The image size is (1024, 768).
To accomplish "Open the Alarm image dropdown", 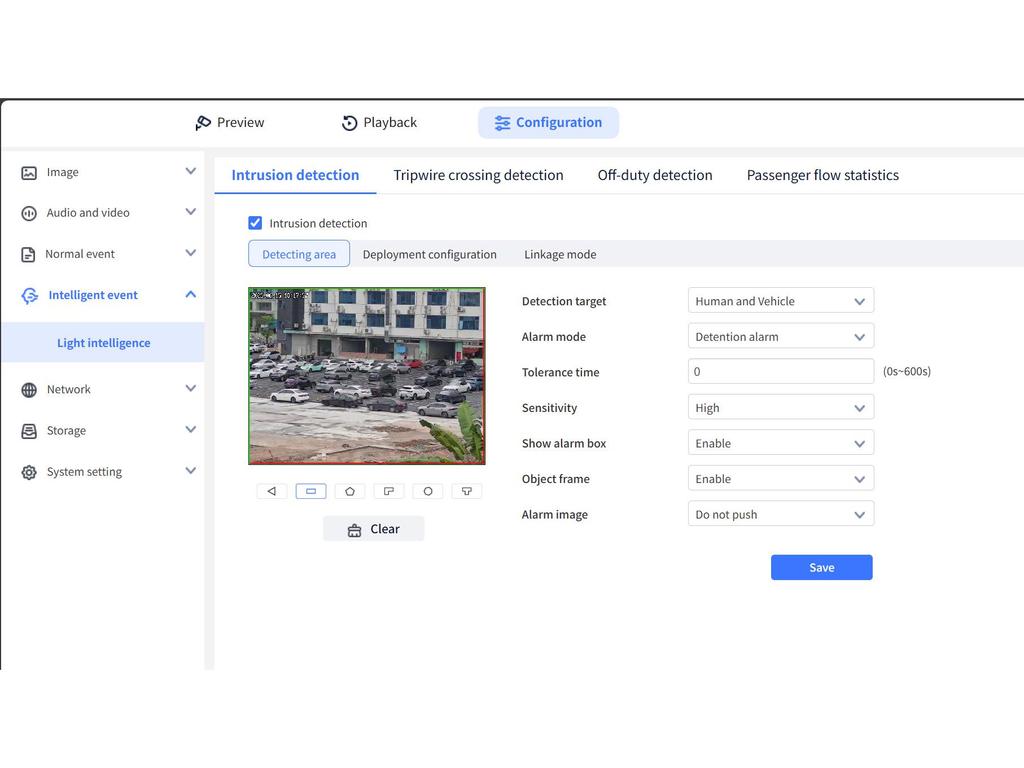I will 780,515.
